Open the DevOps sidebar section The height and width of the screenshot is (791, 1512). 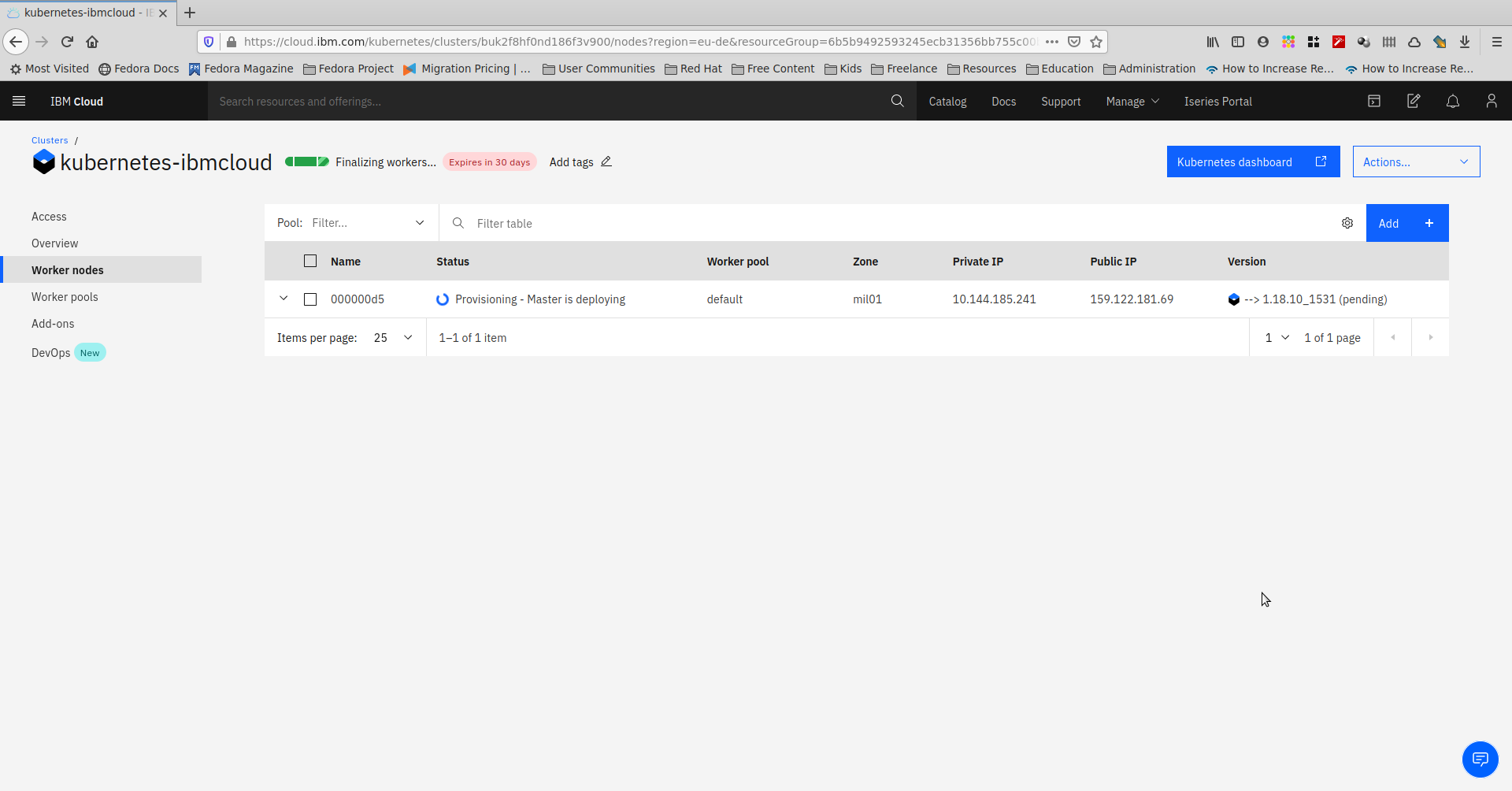(x=51, y=352)
